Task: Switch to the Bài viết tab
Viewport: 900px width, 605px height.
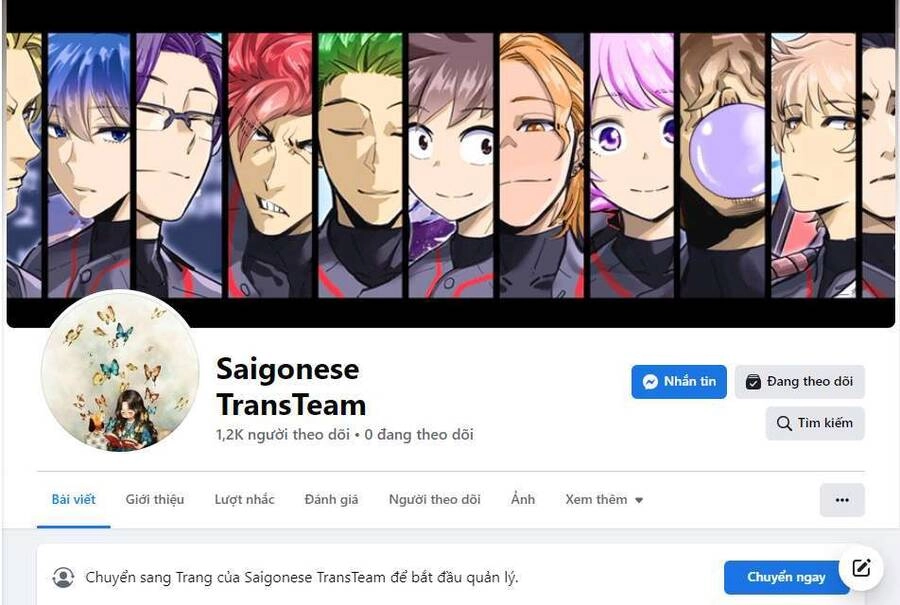Action: click(73, 500)
